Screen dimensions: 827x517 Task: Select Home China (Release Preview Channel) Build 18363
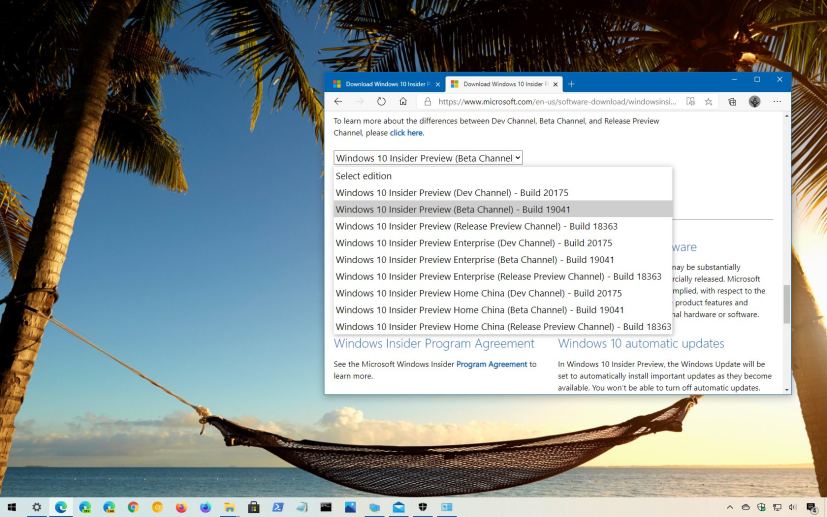point(503,327)
